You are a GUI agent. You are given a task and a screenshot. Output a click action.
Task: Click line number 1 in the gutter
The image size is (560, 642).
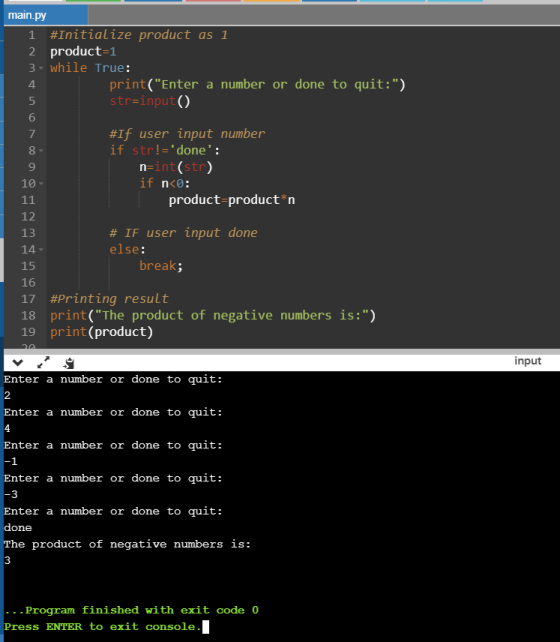[x=32, y=35]
